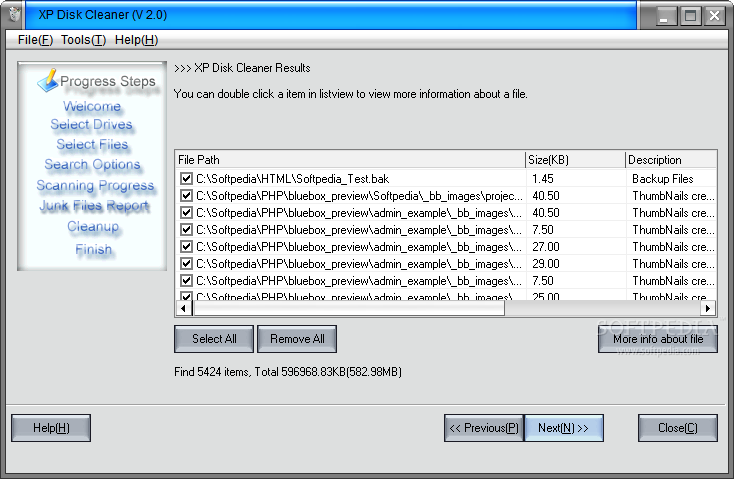Click the Cleanup progress step

(x=93, y=226)
